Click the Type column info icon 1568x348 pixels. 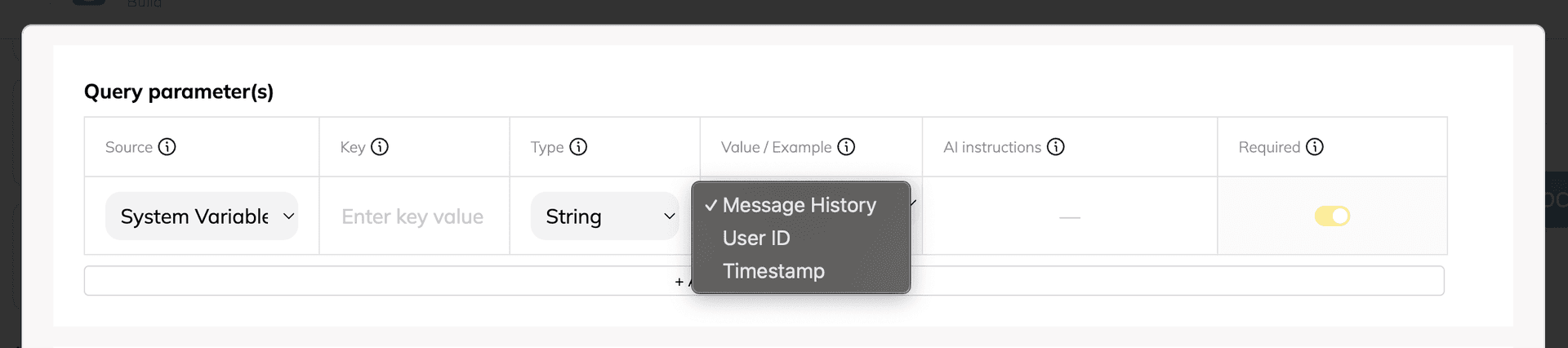(578, 147)
